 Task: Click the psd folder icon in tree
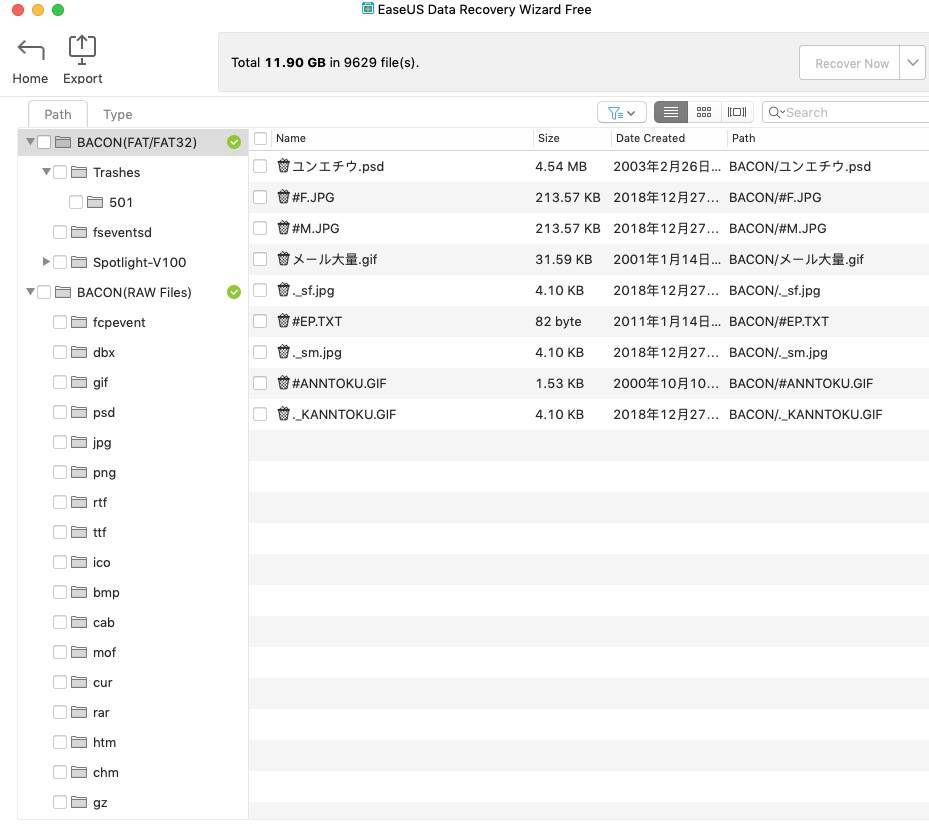tap(79, 412)
